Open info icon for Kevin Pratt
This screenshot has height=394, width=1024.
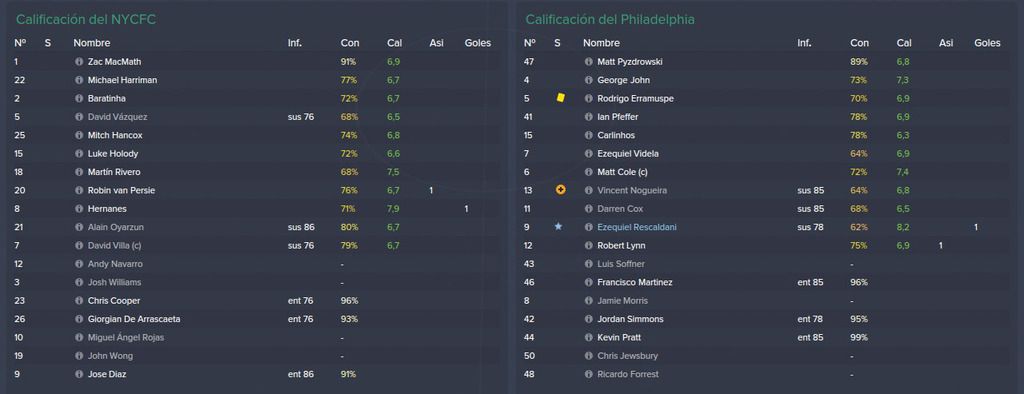pyautogui.click(x=589, y=338)
